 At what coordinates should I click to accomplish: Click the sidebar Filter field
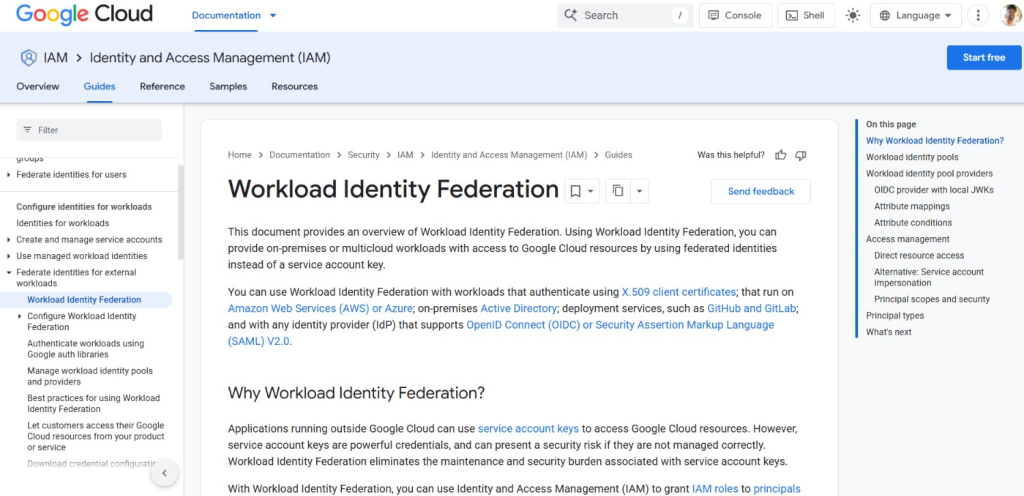89,130
